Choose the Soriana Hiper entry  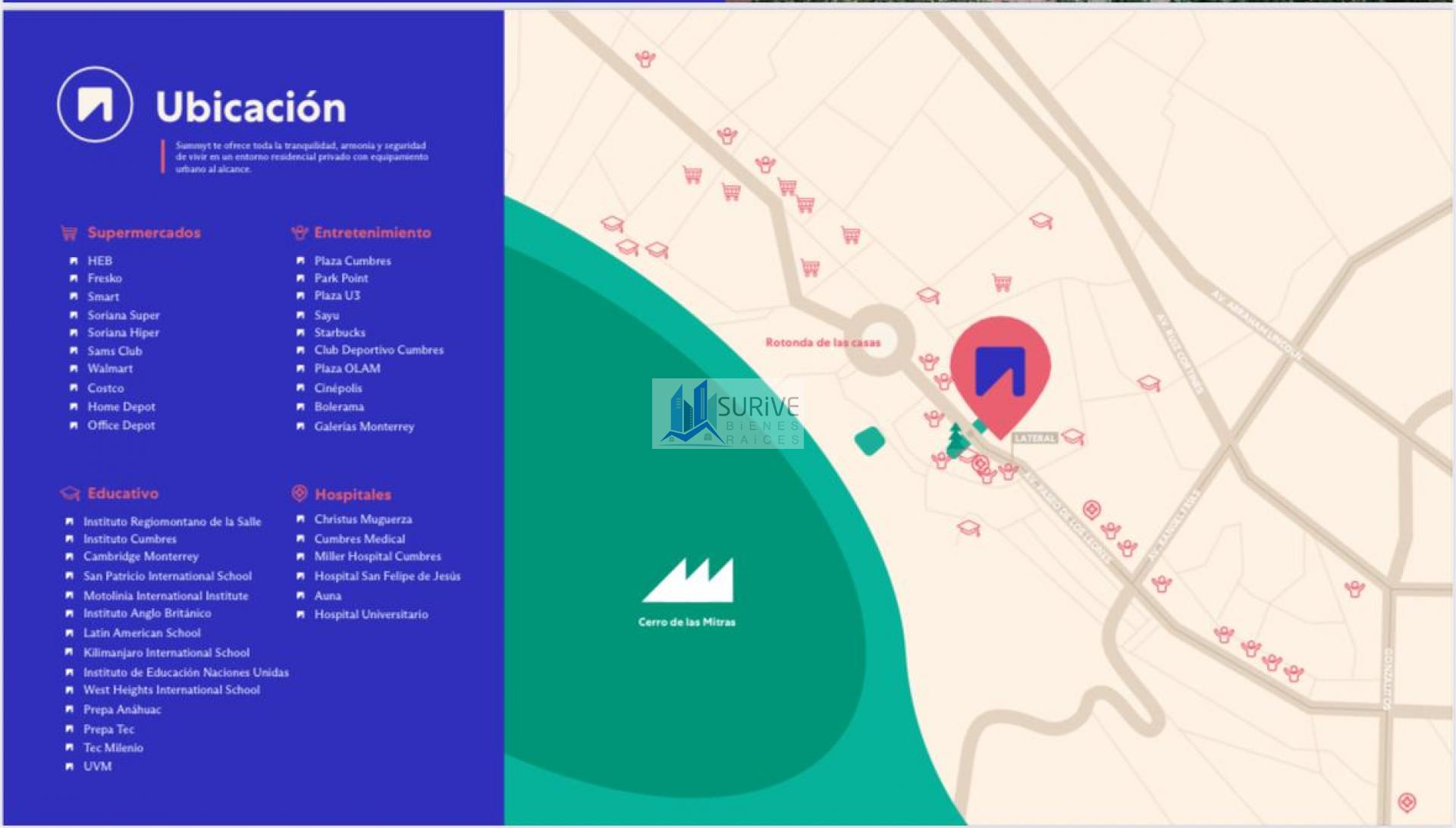pos(124,333)
